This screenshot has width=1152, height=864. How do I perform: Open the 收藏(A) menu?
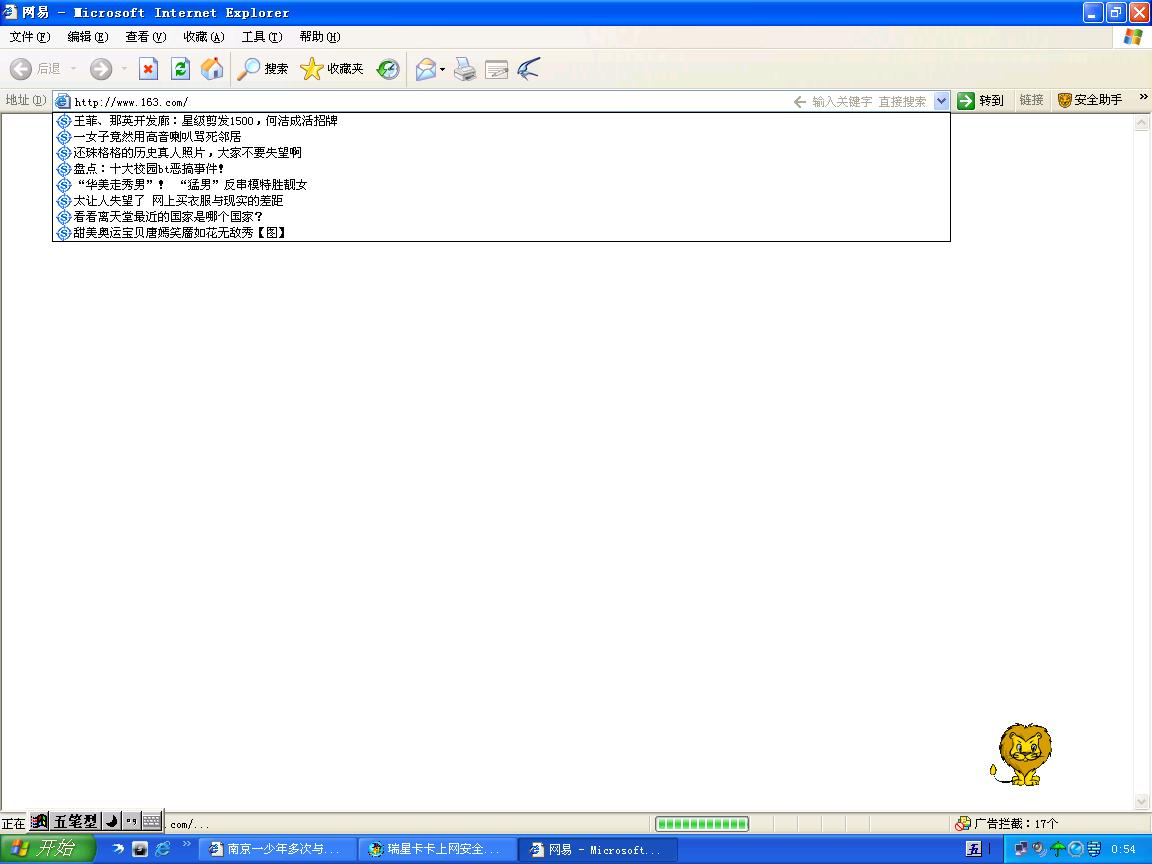(x=204, y=37)
